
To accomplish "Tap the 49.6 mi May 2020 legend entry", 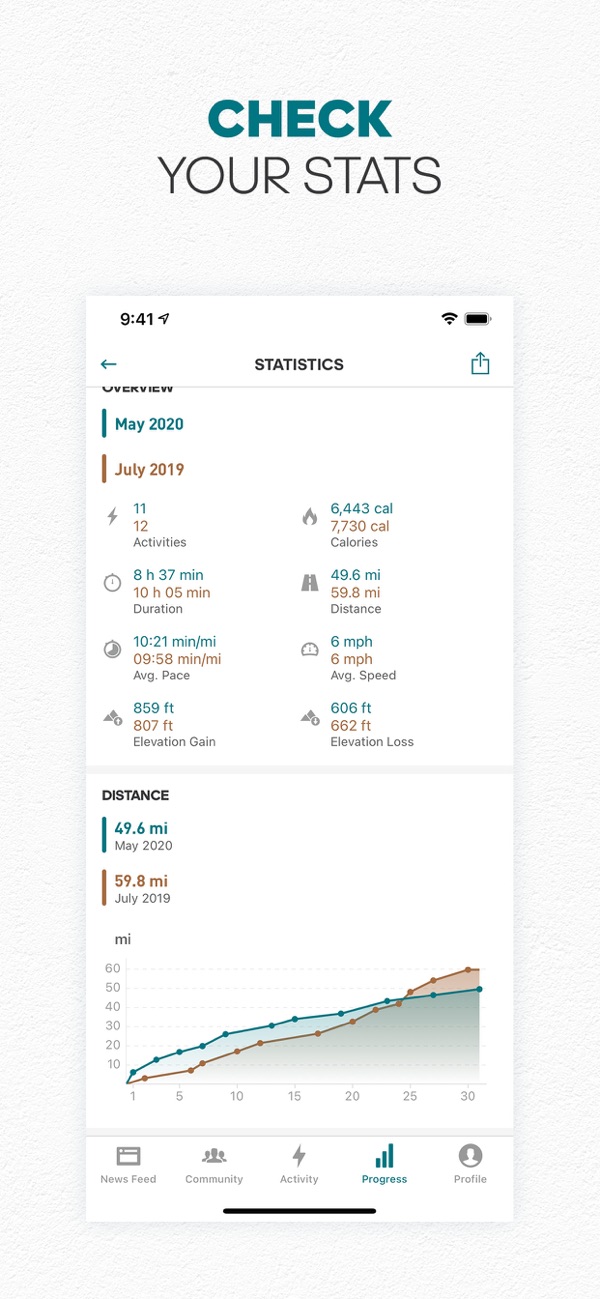I will [141, 835].
